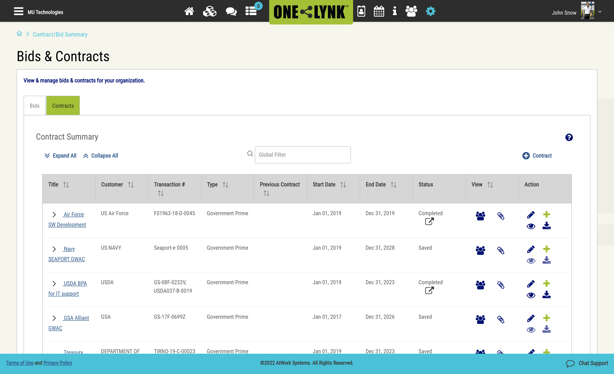Click the Global Filter search field
Screen dimensions: 614x374
click(x=303, y=155)
